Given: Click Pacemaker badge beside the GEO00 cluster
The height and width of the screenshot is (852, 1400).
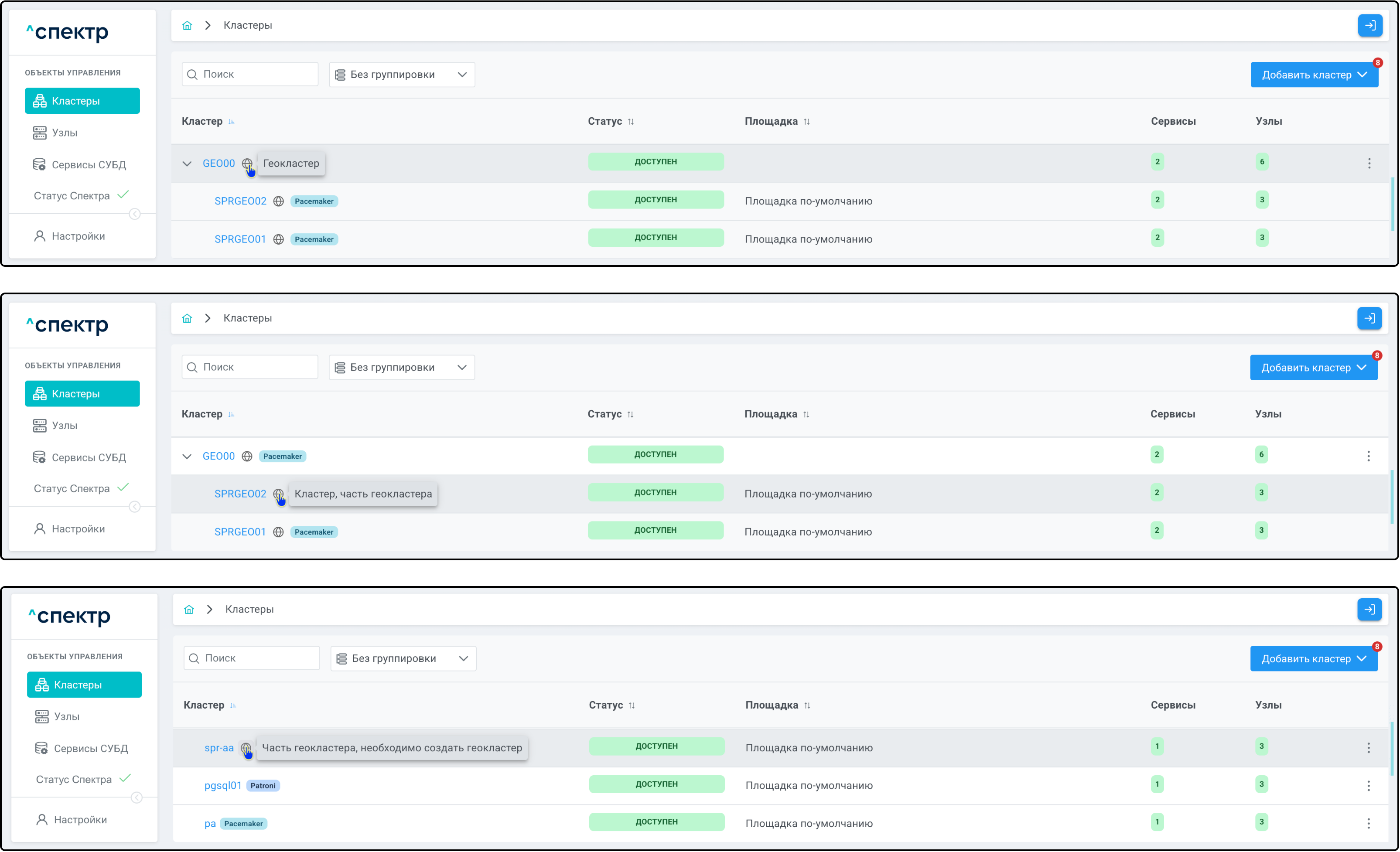Looking at the screenshot, I should click(x=282, y=456).
